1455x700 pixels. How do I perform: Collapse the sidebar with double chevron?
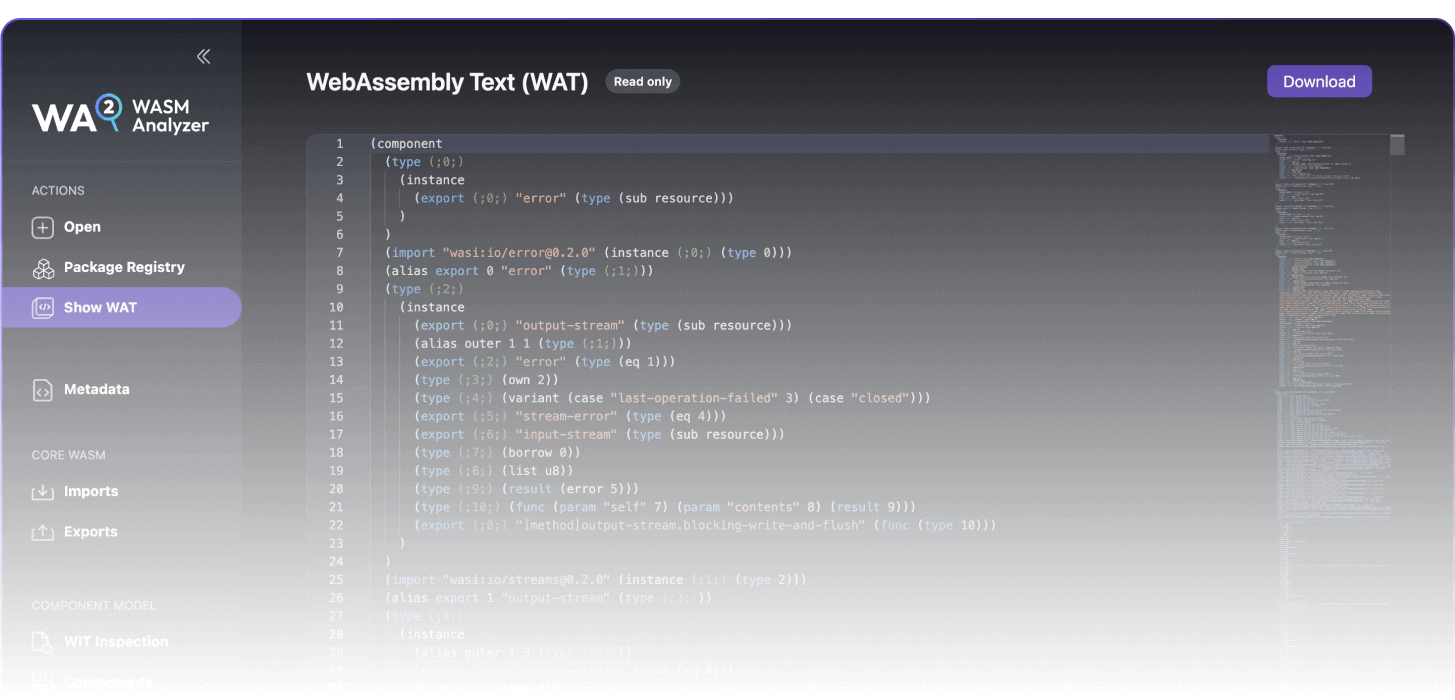click(x=204, y=57)
